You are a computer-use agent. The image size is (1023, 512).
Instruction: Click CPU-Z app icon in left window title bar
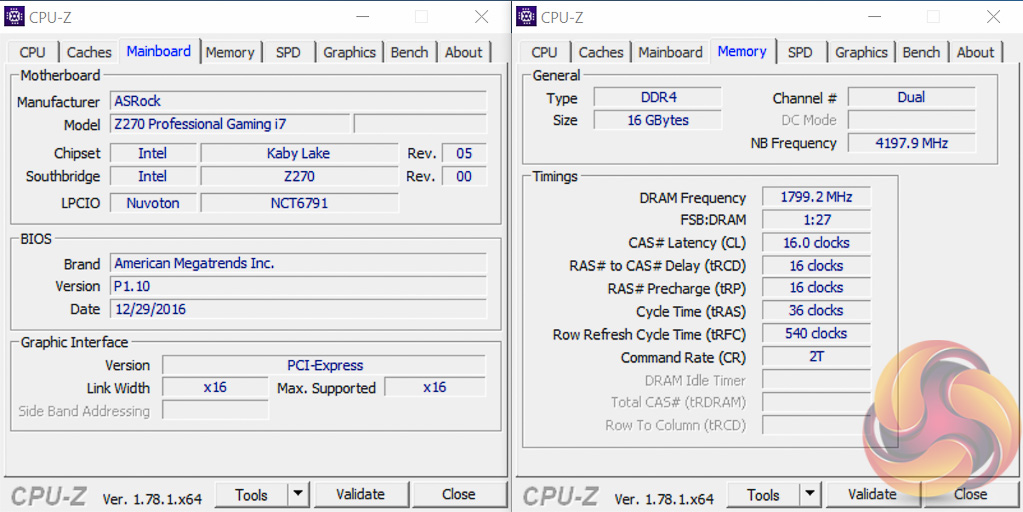click(14, 16)
